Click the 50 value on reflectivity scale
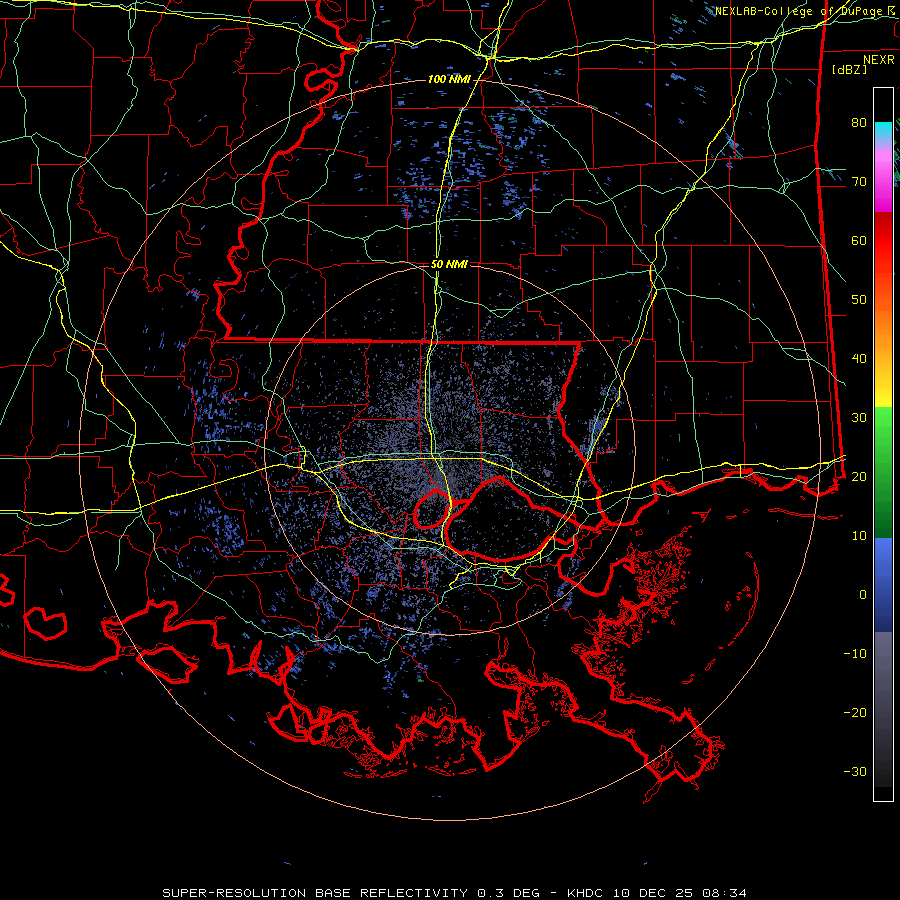This screenshot has width=900, height=900. (859, 300)
